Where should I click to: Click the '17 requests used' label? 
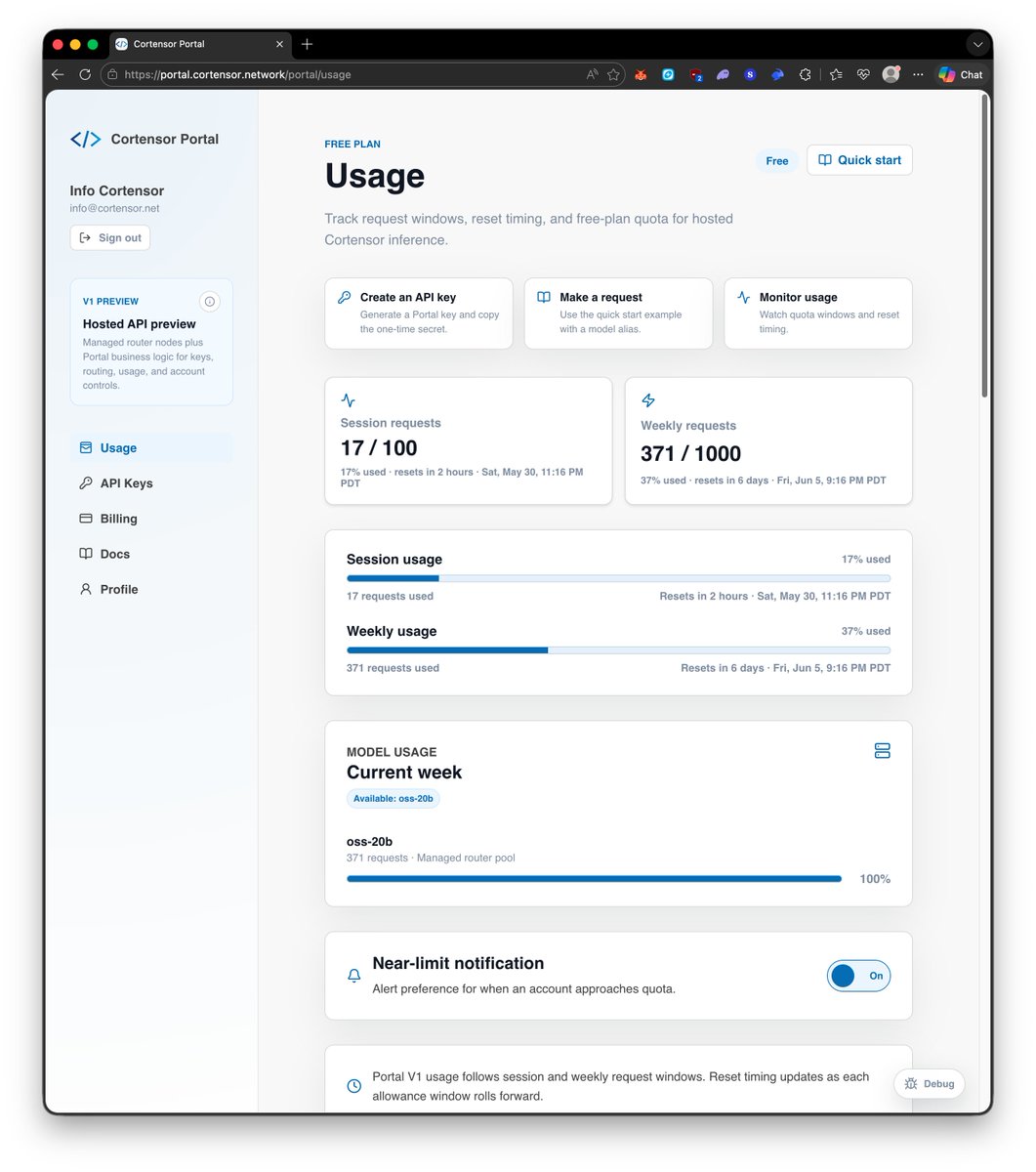point(390,596)
